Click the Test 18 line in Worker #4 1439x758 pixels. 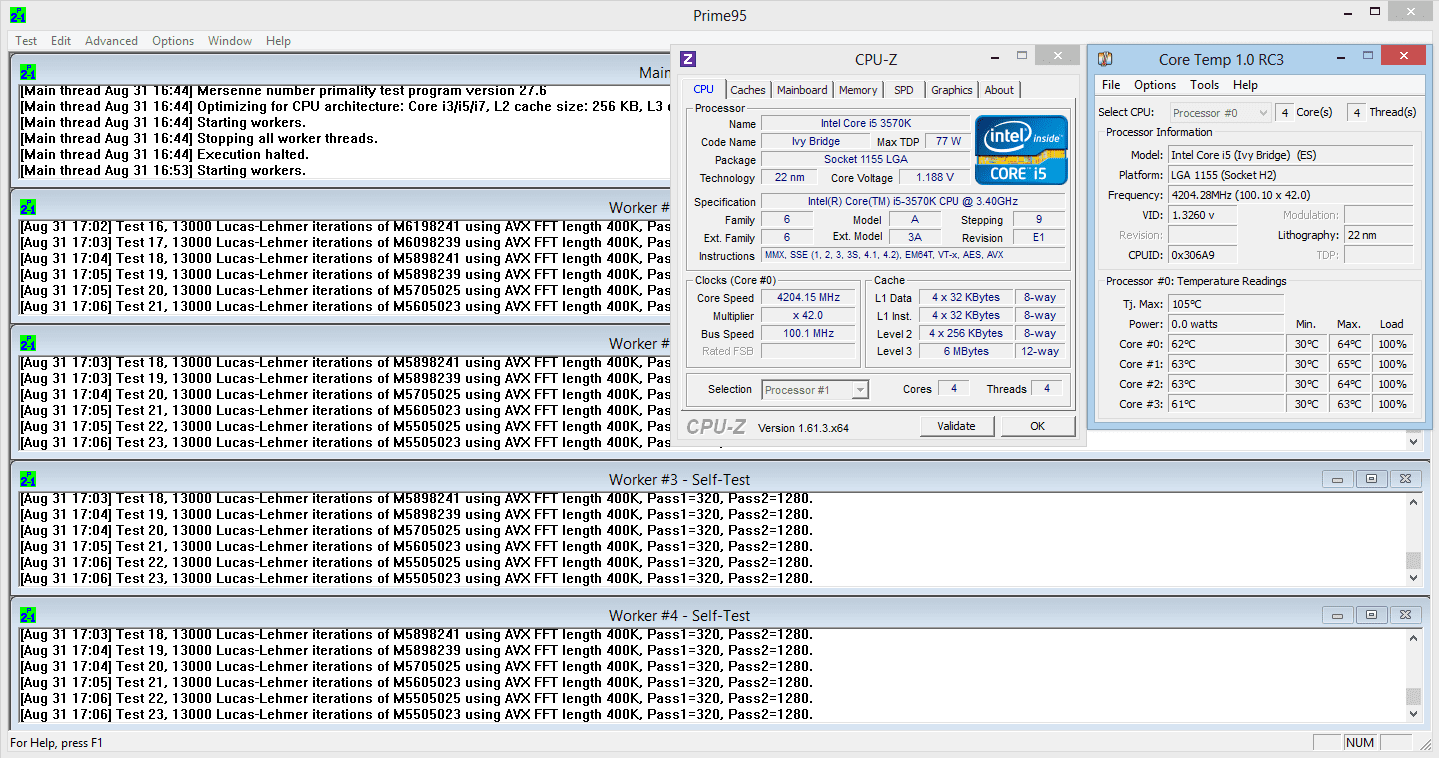click(x=416, y=634)
